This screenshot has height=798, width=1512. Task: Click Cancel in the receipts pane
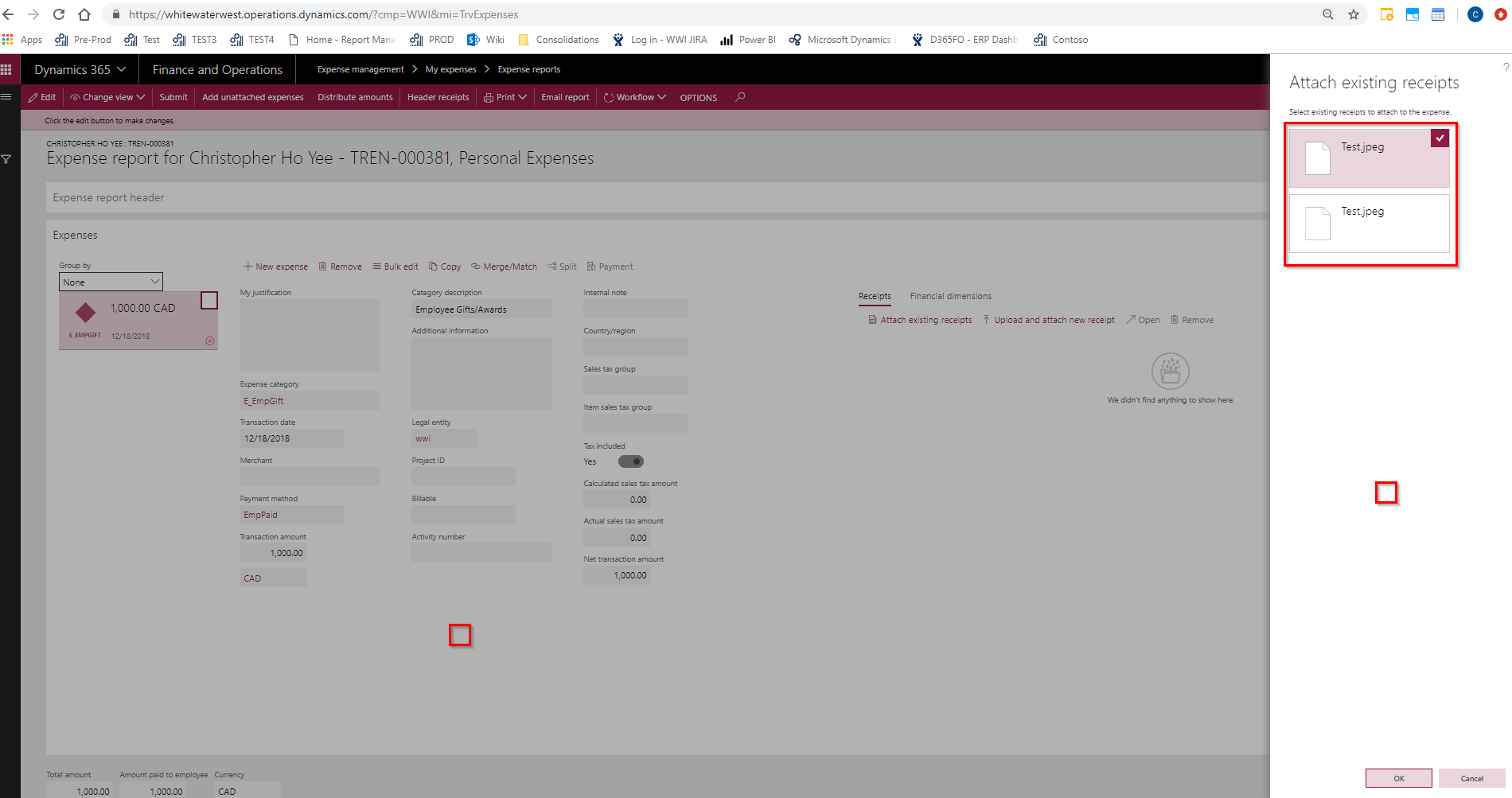tap(1471, 778)
